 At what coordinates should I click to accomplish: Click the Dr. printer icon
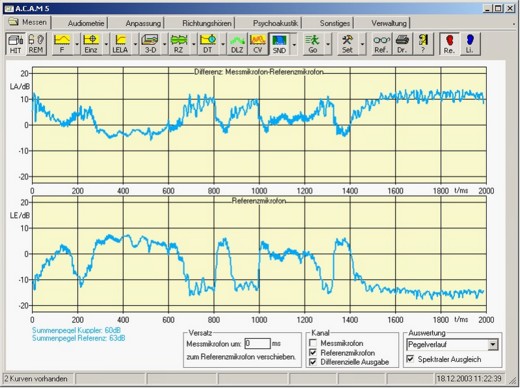tap(402, 44)
